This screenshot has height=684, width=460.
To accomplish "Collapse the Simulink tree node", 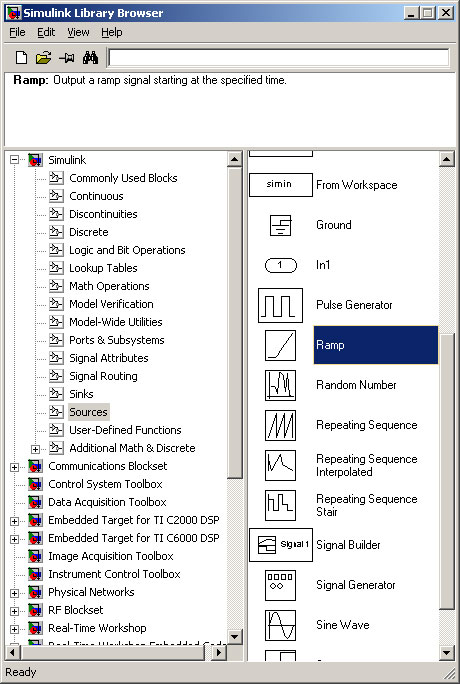I will pyautogui.click(x=14, y=160).
